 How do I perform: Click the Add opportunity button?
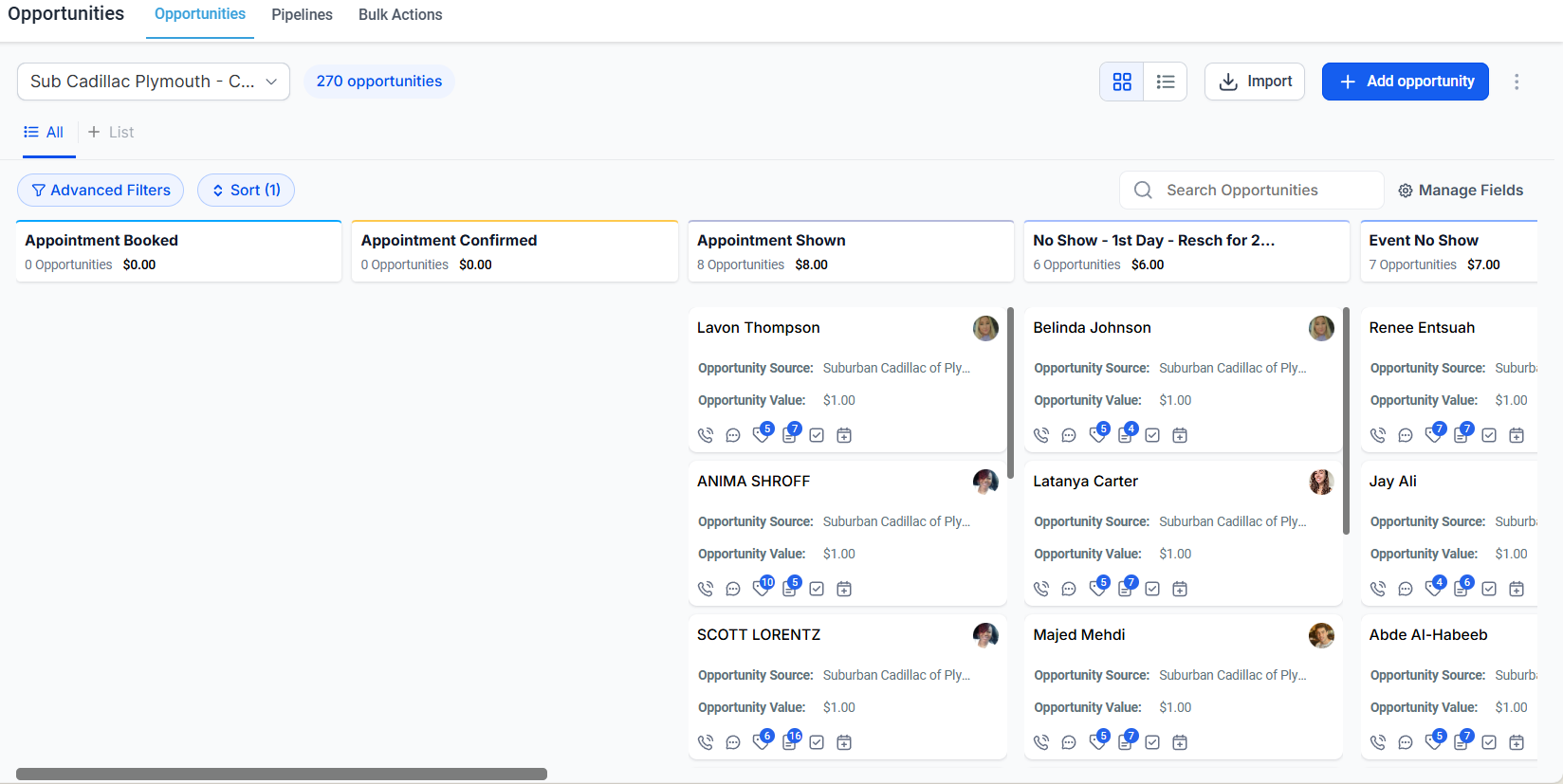click(1405, 82)
